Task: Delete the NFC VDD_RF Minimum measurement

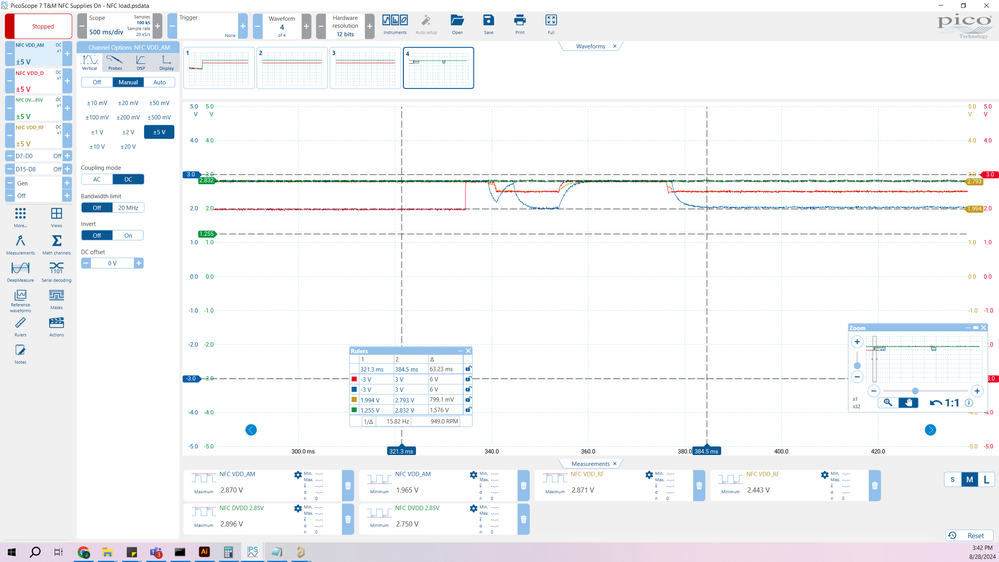Action: point(875,486)
